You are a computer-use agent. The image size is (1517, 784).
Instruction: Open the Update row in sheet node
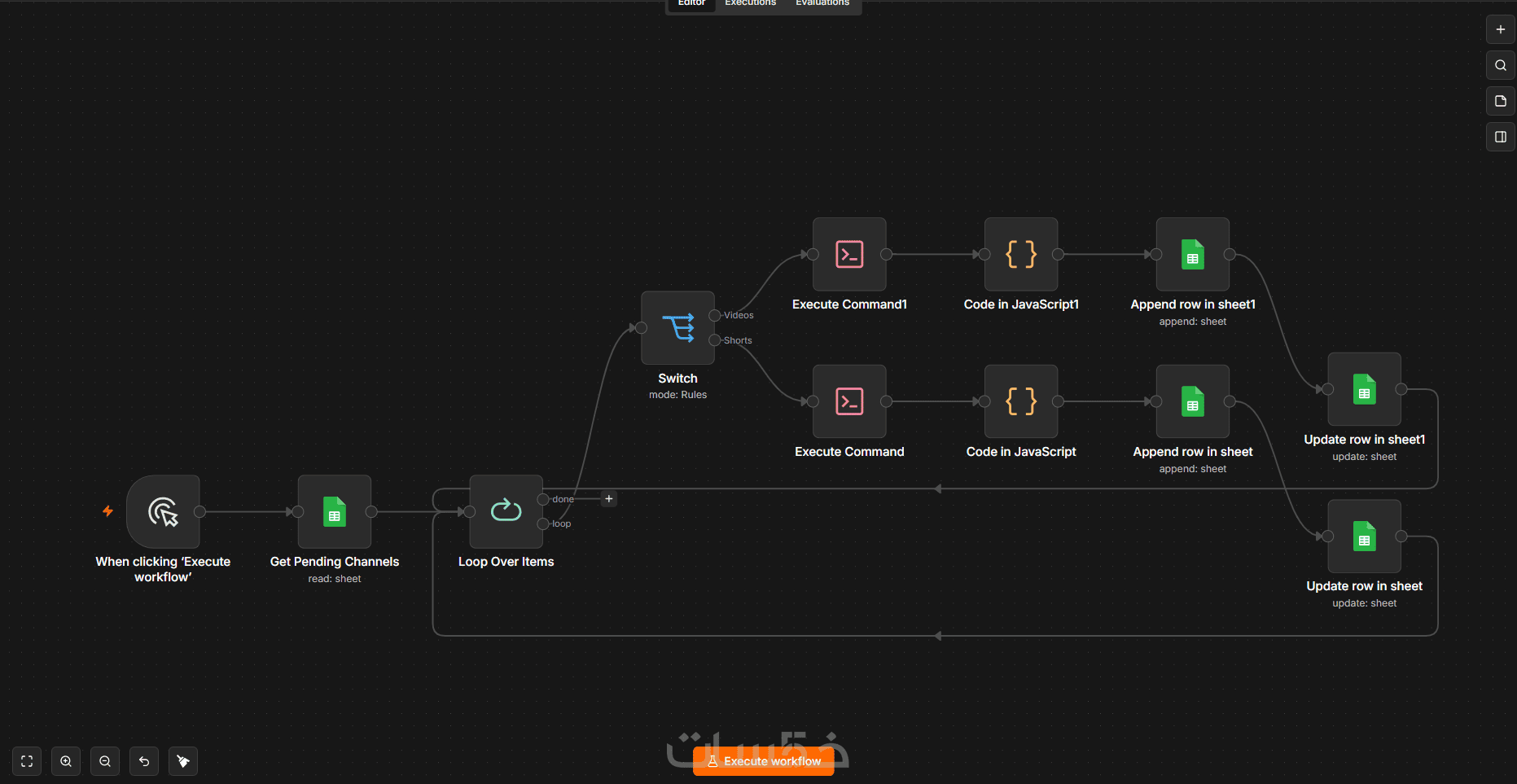coord(1365,536)
